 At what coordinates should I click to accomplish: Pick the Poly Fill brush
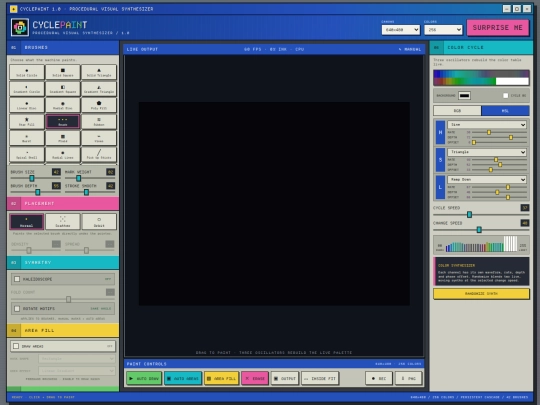pyautogui.click(x=99, y=105)
